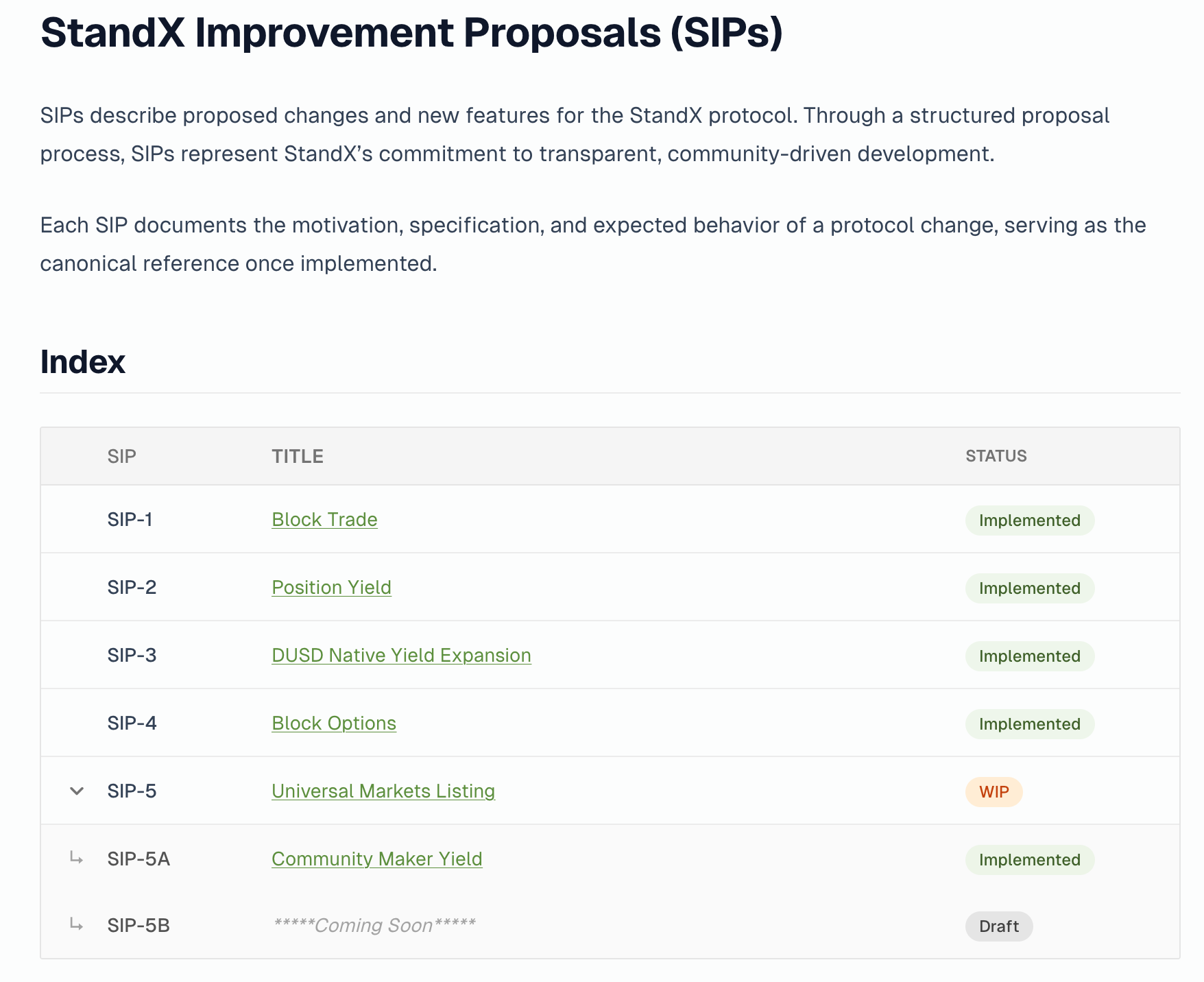Open the Community Maker Yield link

tap(377, 859)
